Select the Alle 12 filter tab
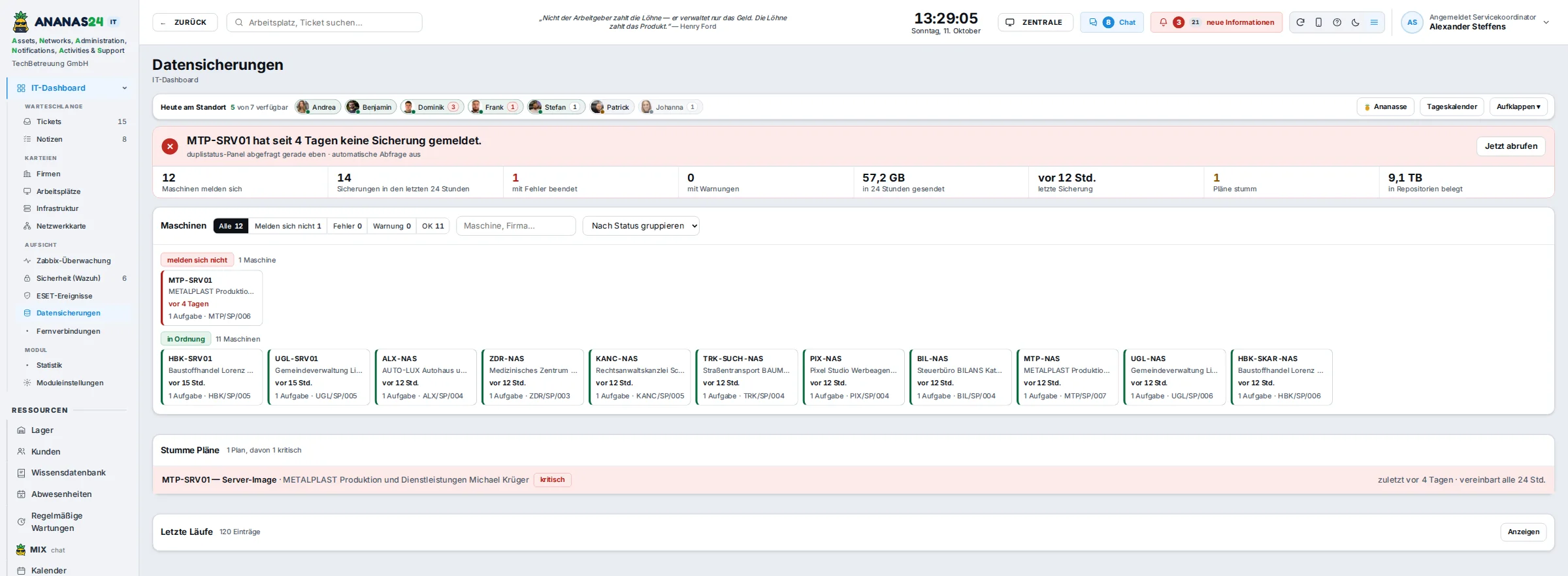Image resolution: width=1568 pixels, height=576 pixels. [231, 226]
